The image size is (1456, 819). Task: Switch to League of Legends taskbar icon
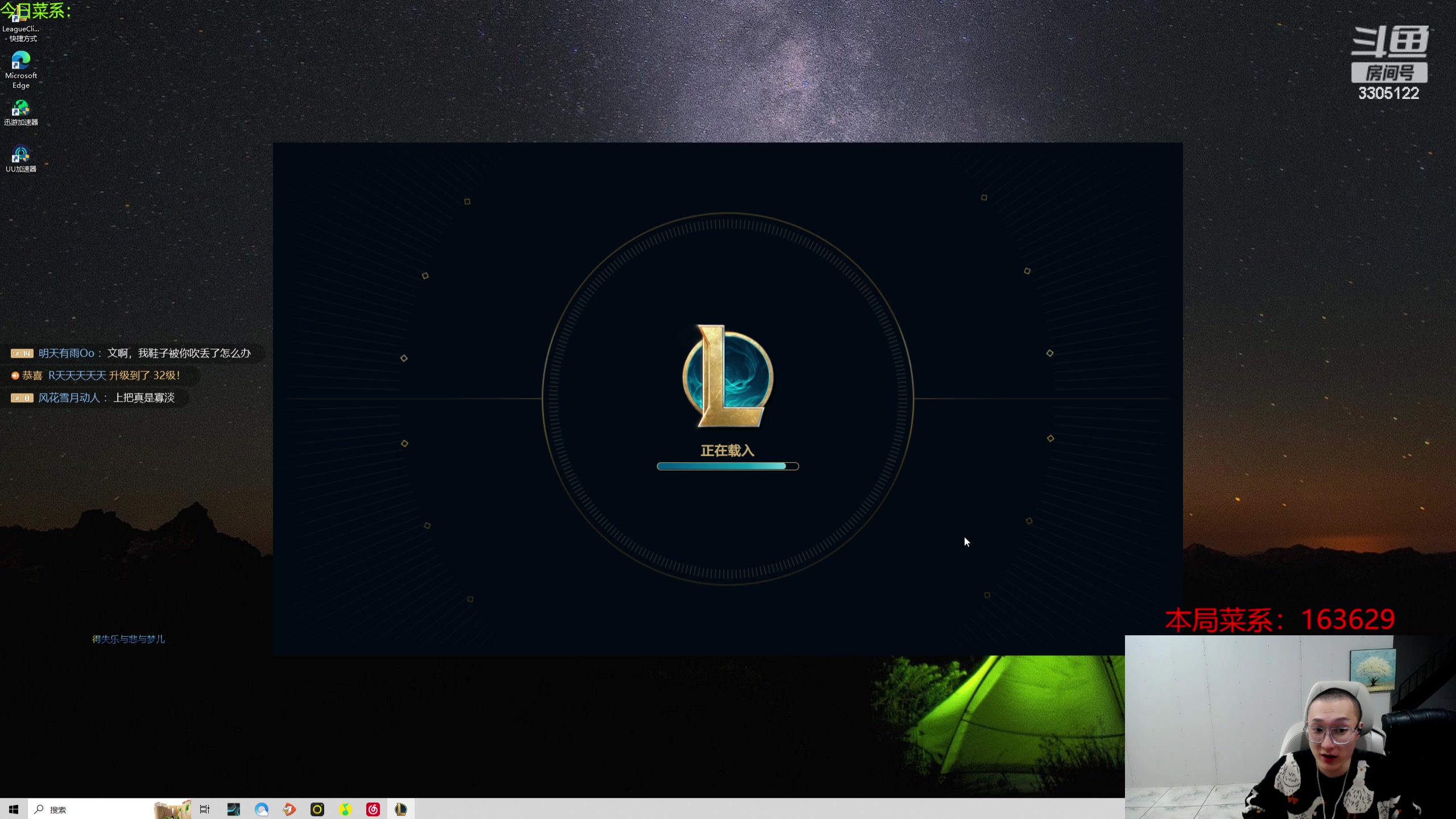[401, 809]
